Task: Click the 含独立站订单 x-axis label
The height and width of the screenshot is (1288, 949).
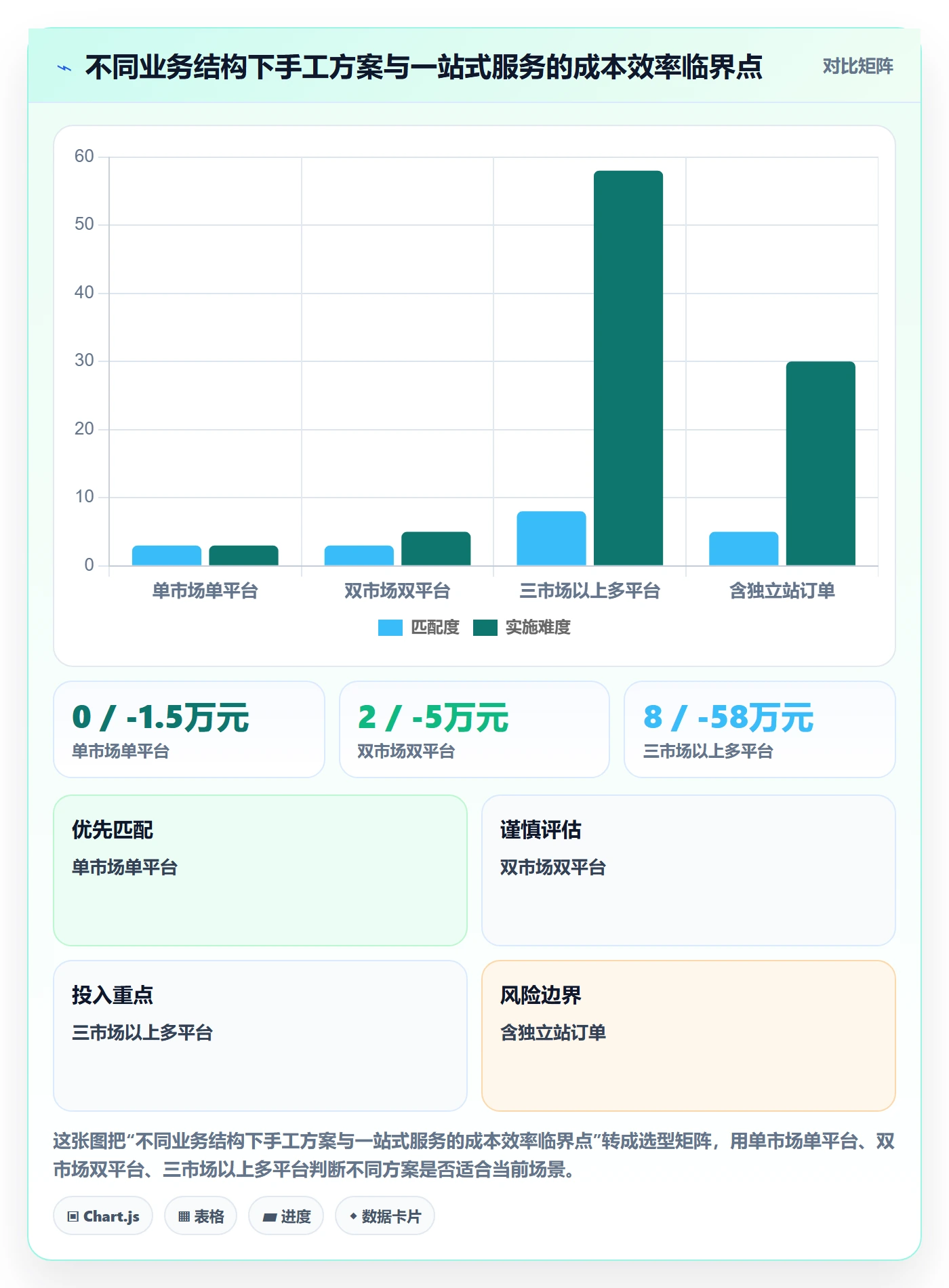Action: pyautogui.click(x=782, y=591)
